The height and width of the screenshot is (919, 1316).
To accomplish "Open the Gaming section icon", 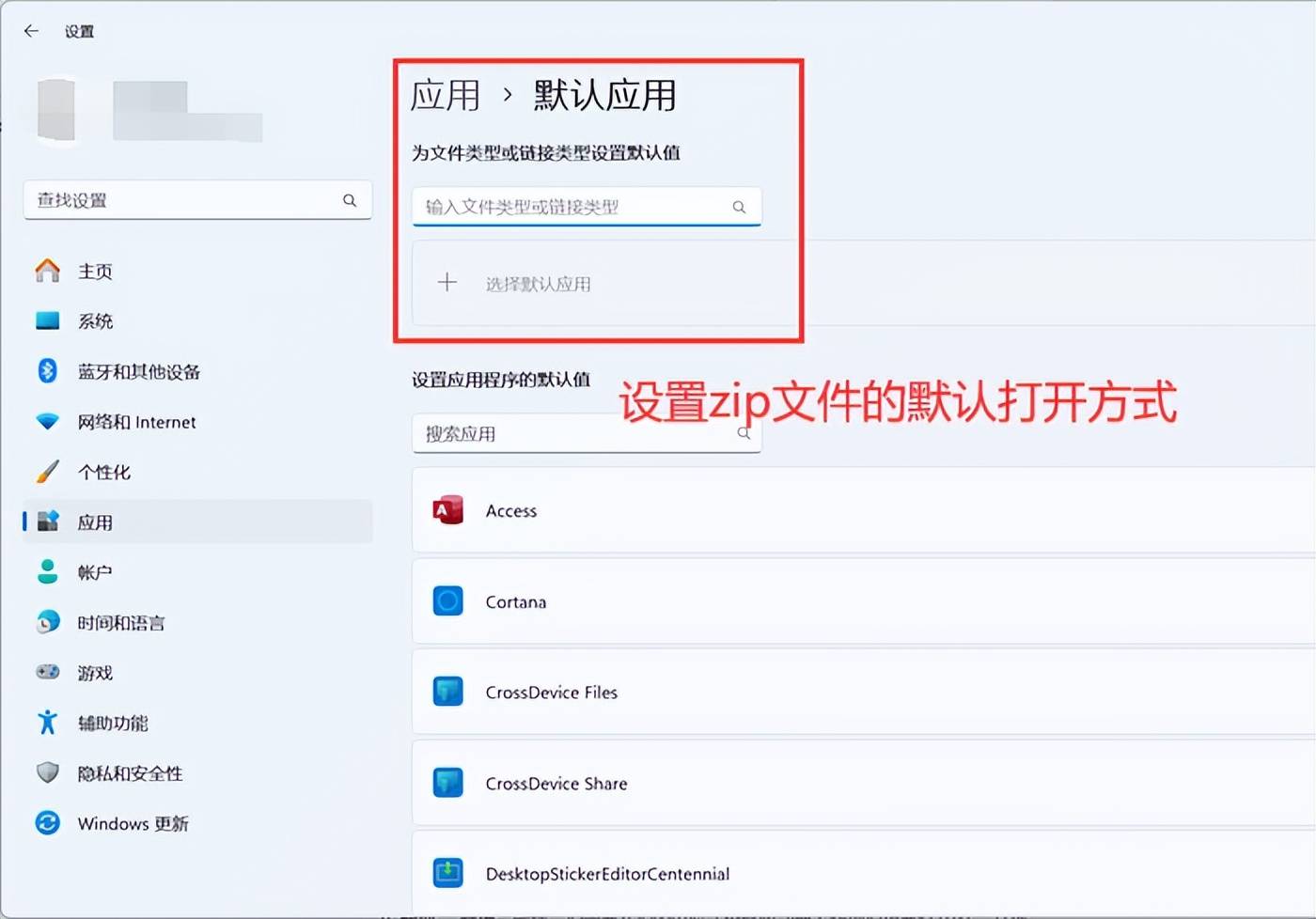I will (x=48, y=672).
